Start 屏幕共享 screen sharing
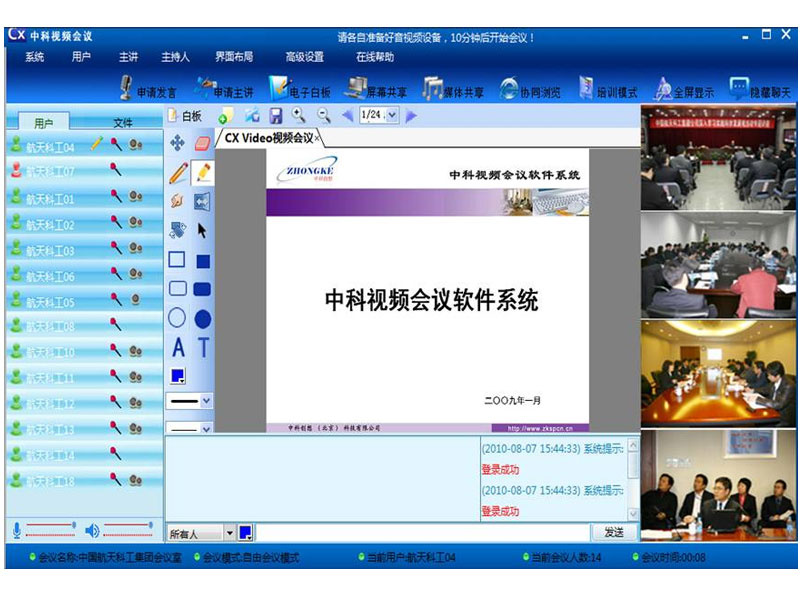 tap(376, 89)
